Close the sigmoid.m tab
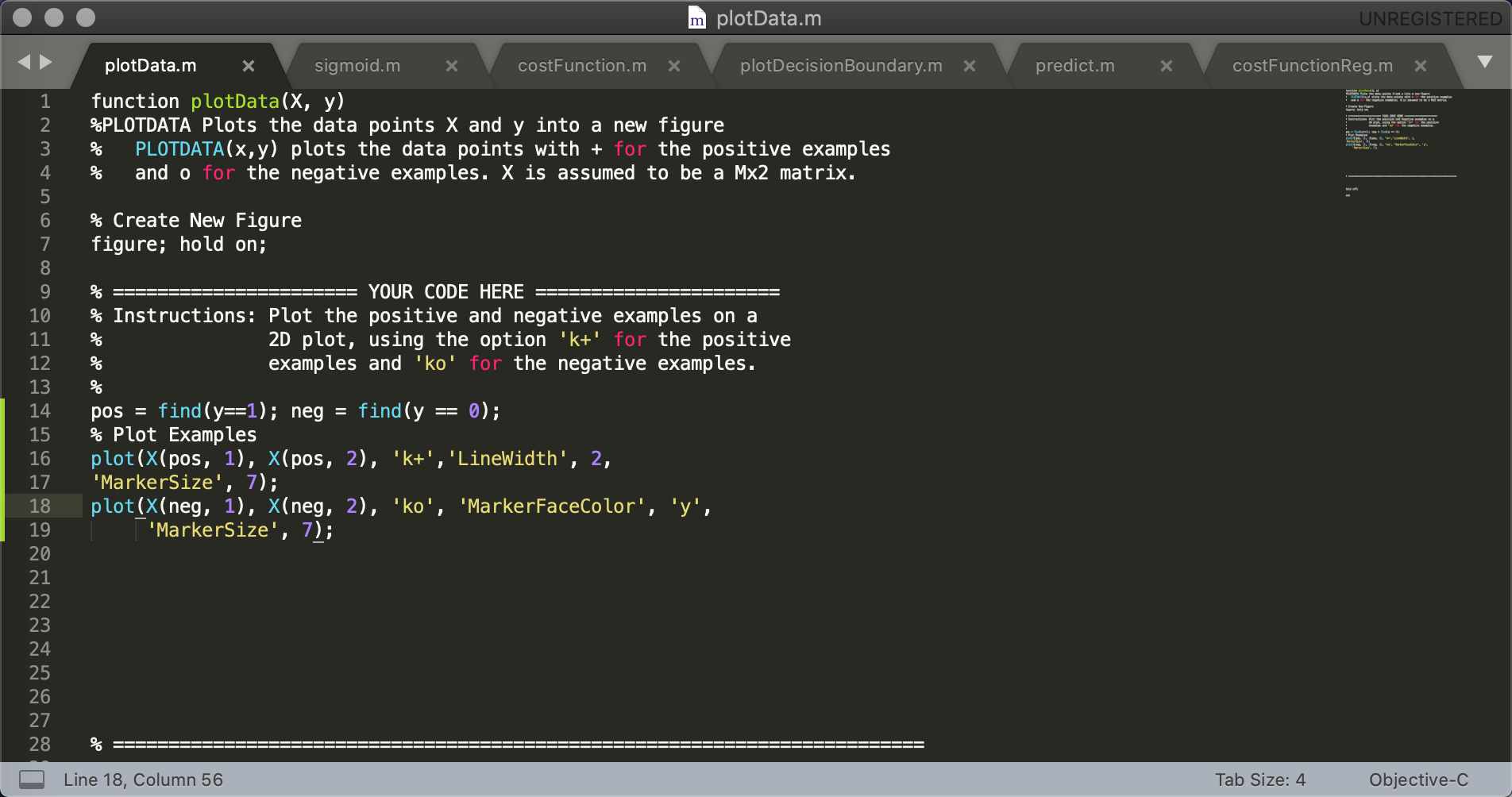 click(x=452, y=66)
